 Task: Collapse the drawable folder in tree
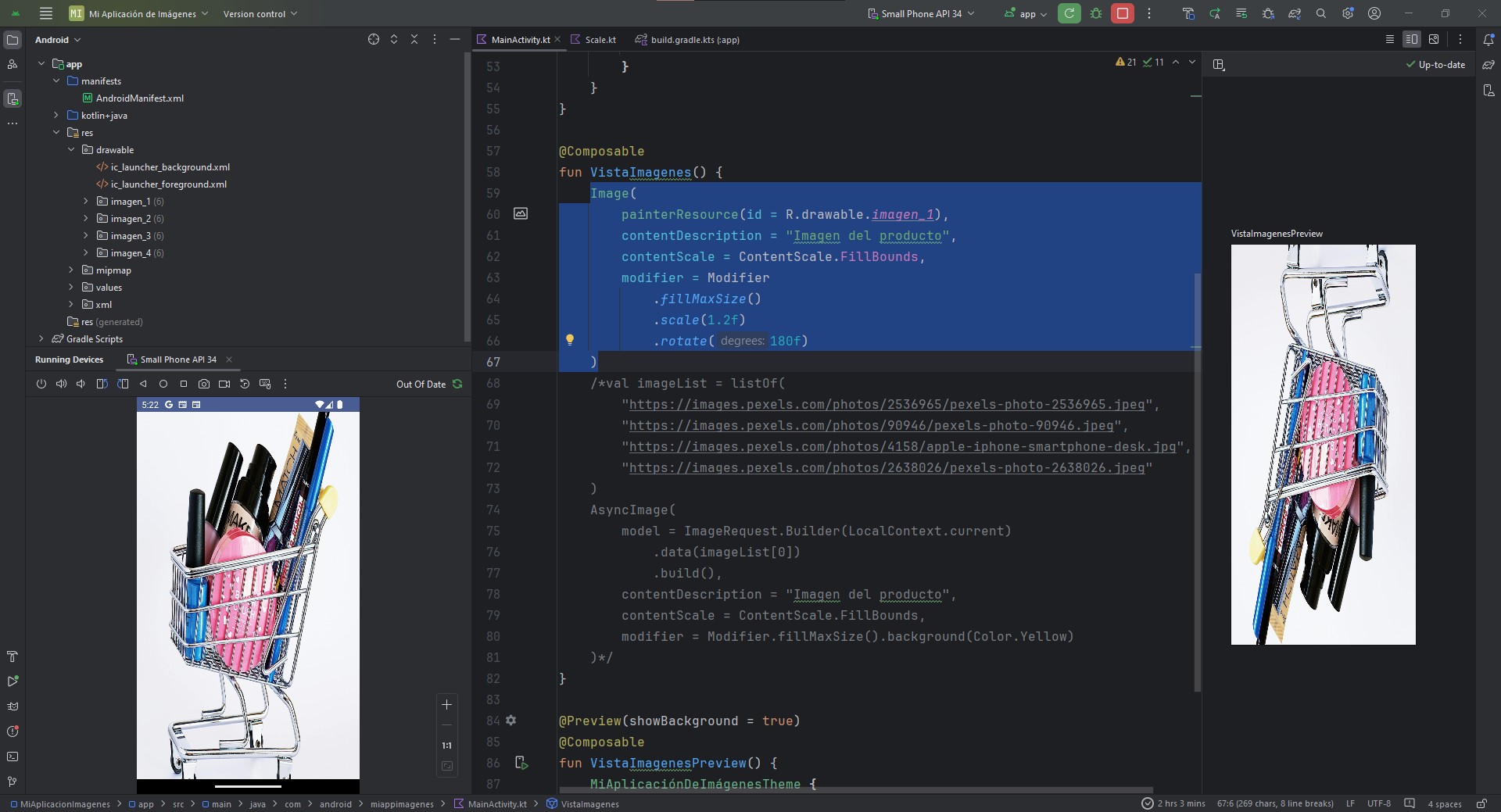(71, 150)
